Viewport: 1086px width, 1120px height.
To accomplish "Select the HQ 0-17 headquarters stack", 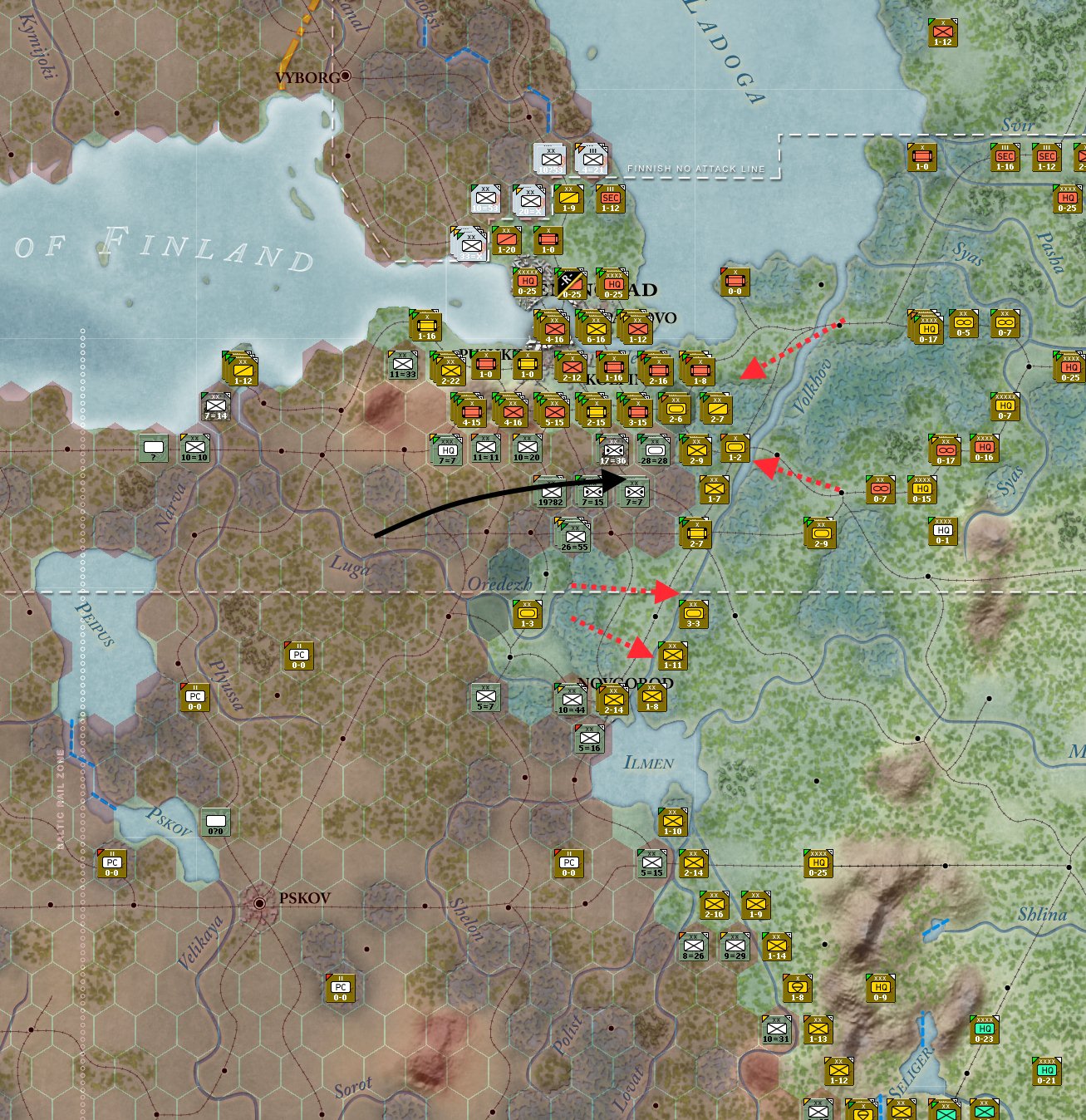I will [926, 327].
